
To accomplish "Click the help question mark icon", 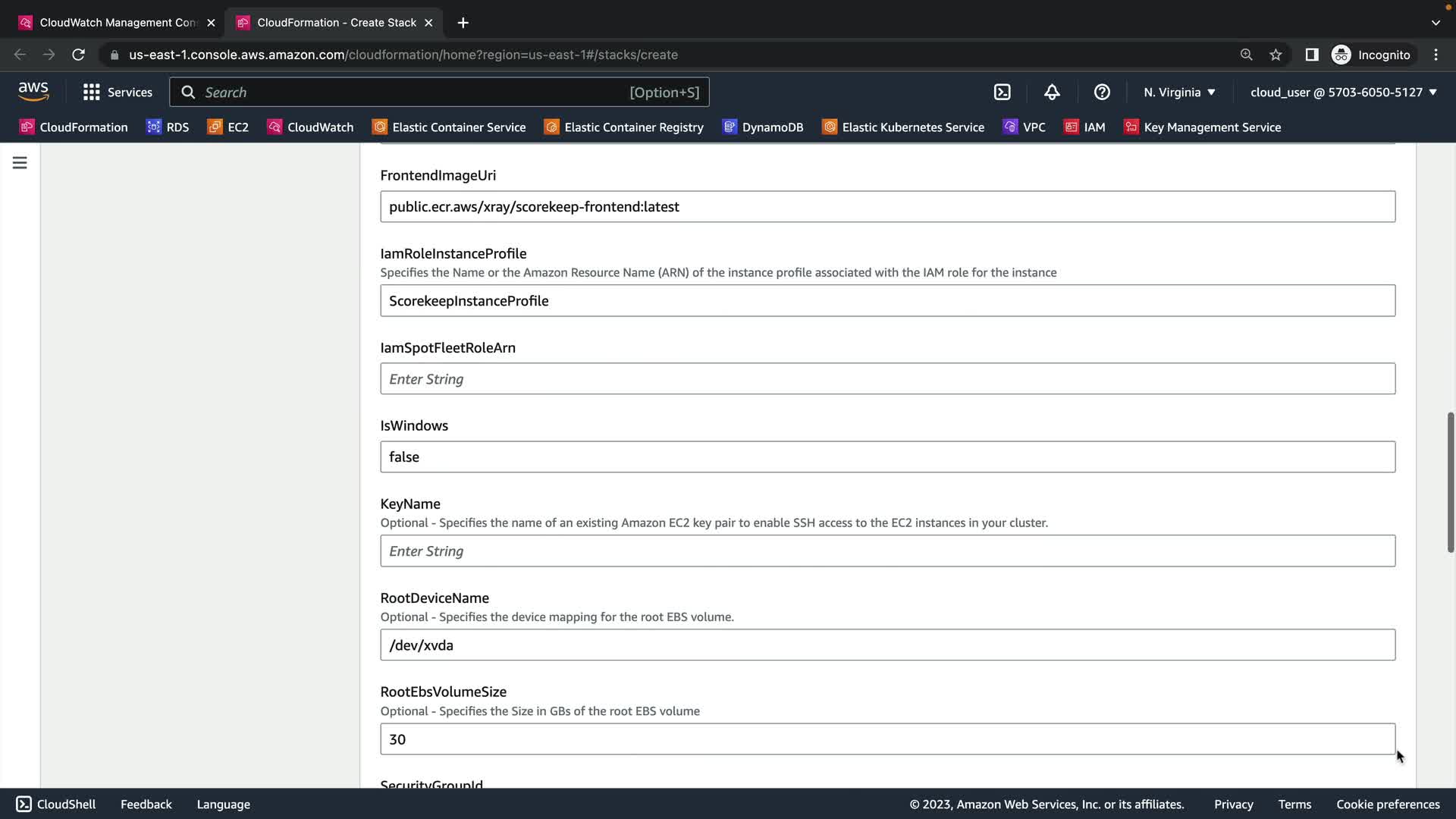I will pyautogui.click(x=1102, y=92).
